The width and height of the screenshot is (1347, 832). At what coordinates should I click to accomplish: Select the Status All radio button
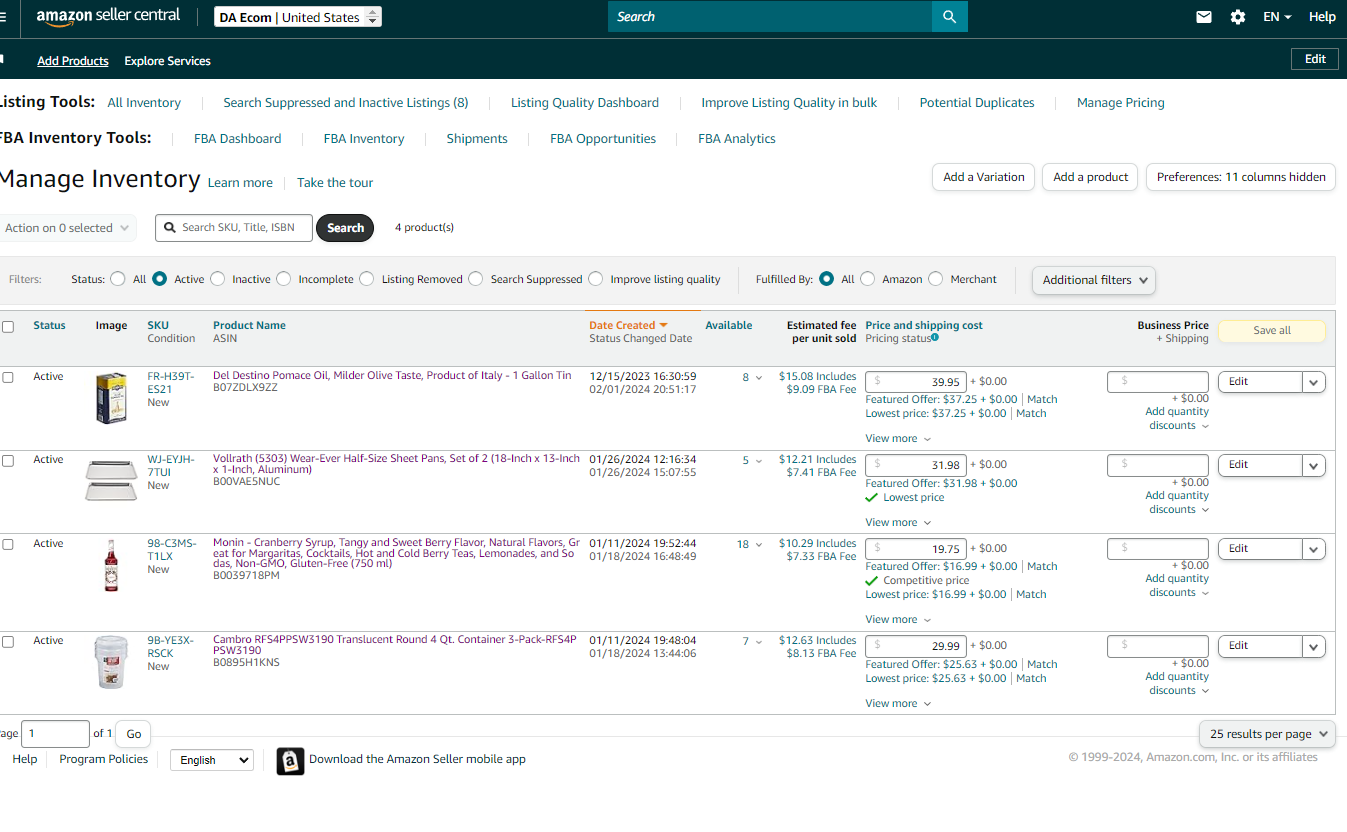[x=118, y=279]
